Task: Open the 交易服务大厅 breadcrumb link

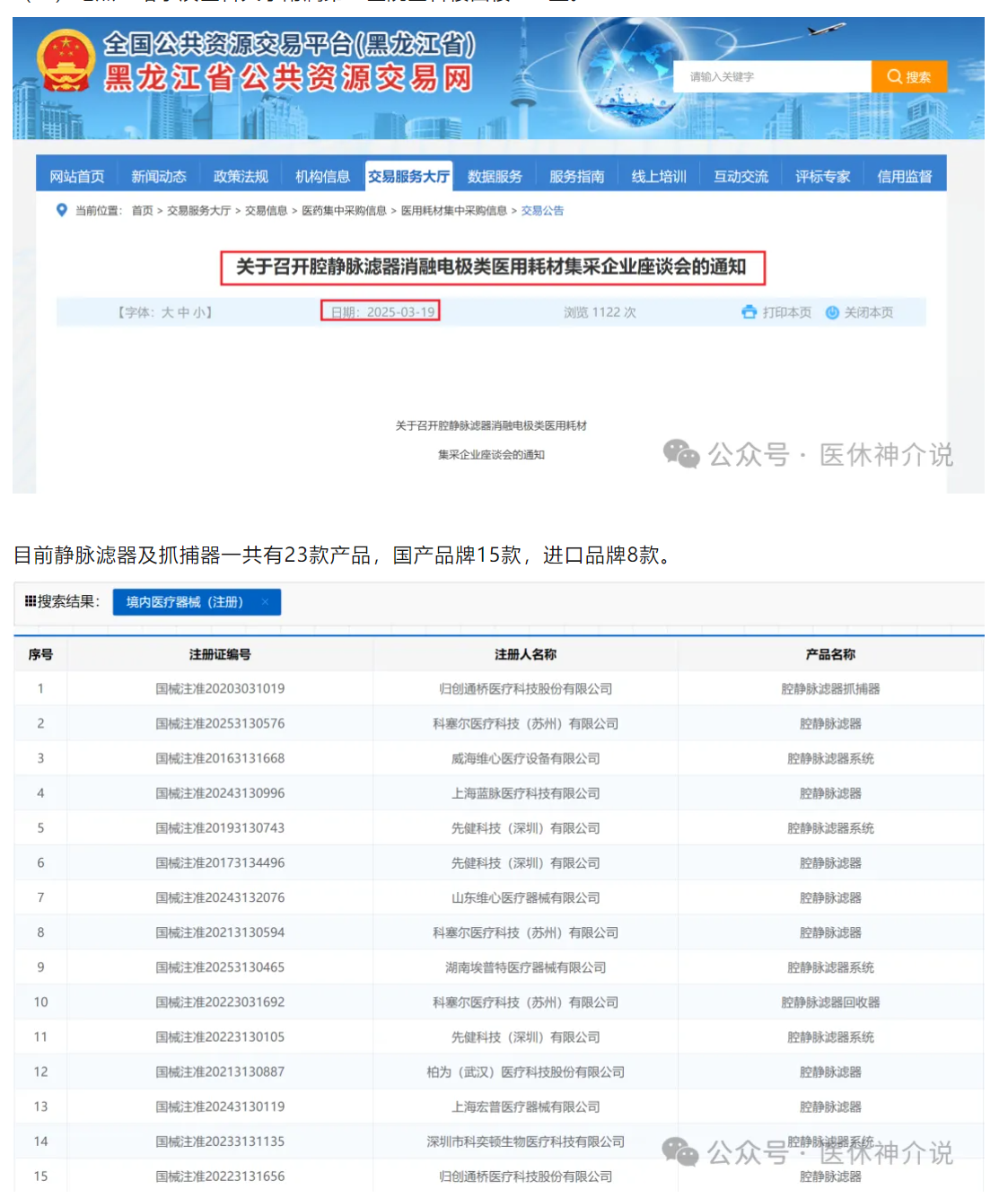Action: [199, 211]
